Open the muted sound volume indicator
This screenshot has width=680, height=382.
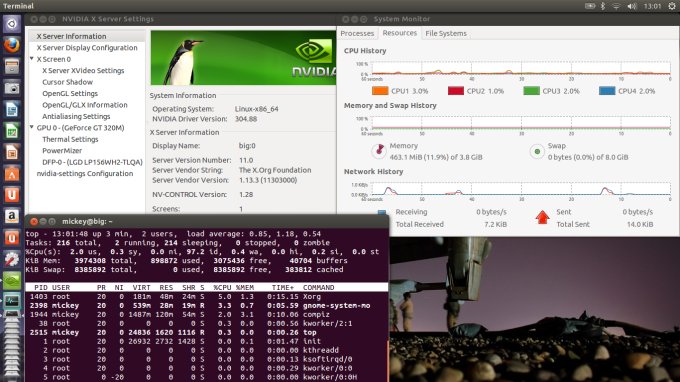[632, 6]
